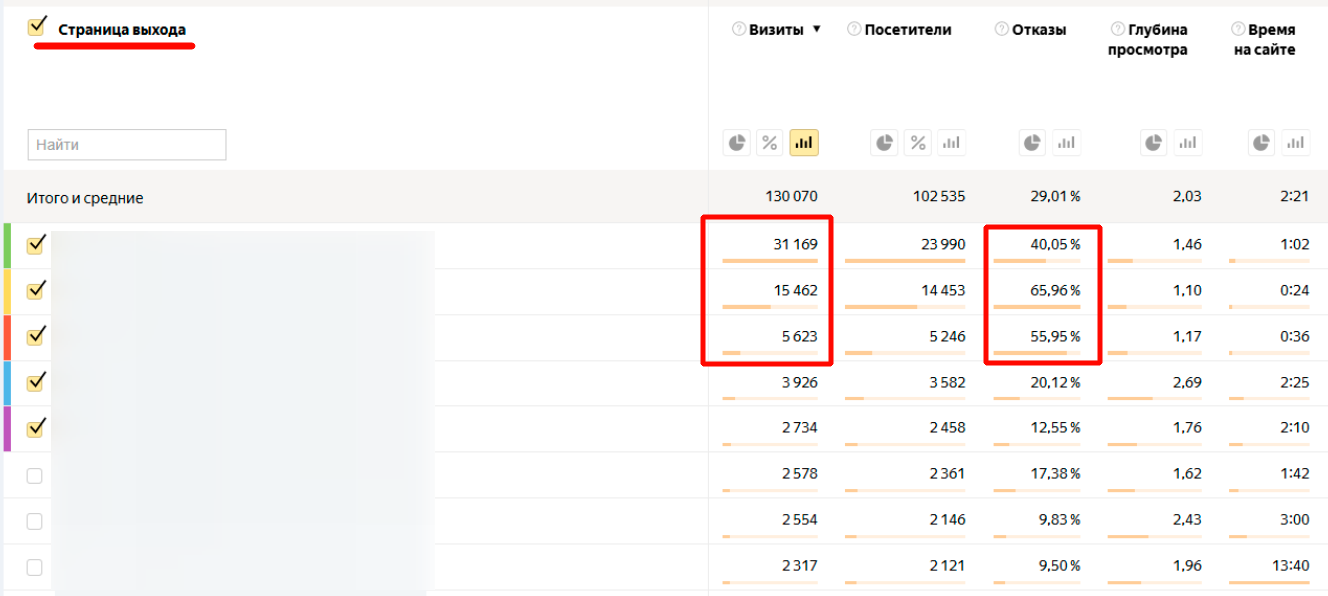This screenshot has height=596, width=1328.
Task: Select pie chart icon under Визиты
Action: tap(737, 143)
